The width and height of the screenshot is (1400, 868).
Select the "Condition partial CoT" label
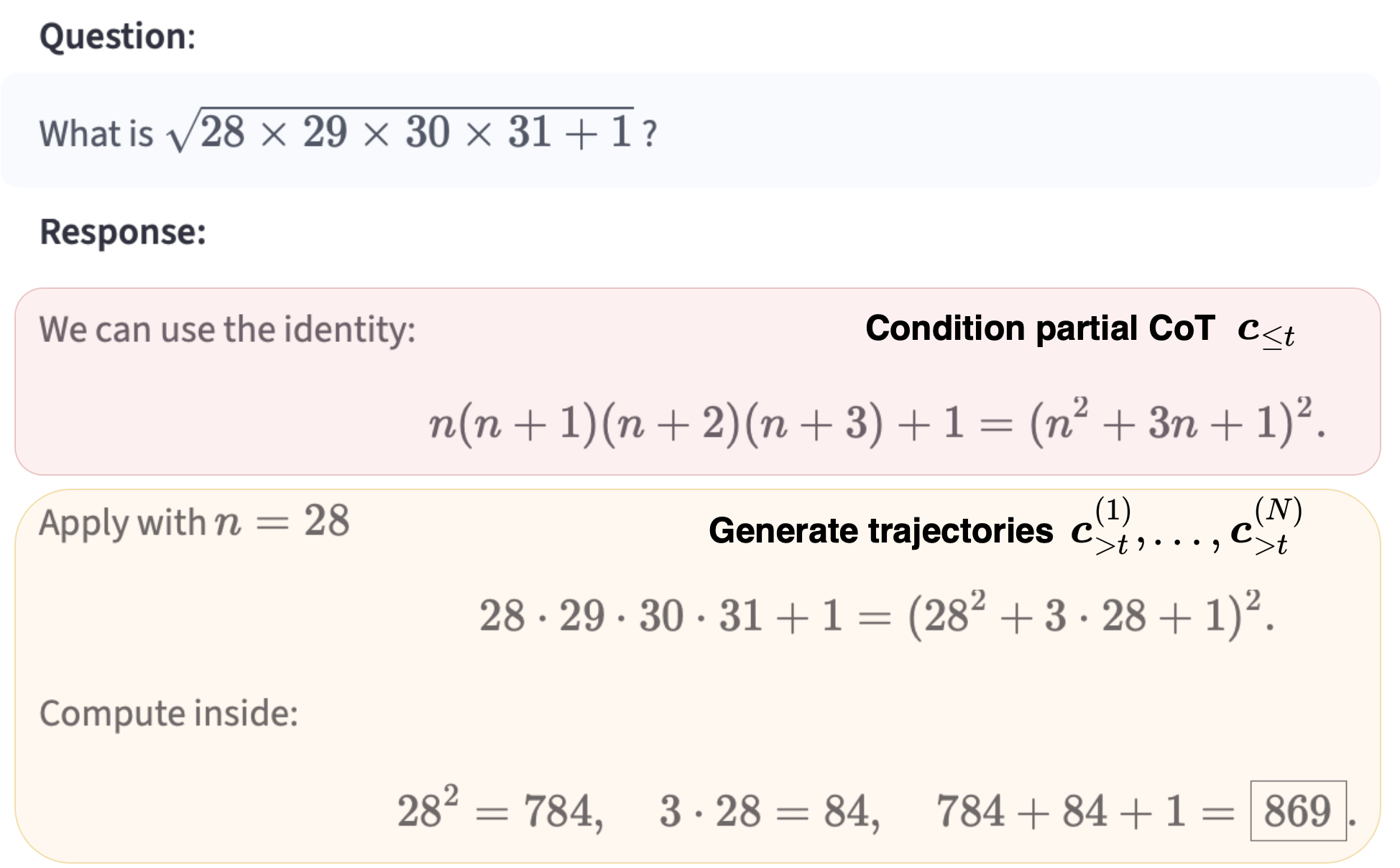1039,328
